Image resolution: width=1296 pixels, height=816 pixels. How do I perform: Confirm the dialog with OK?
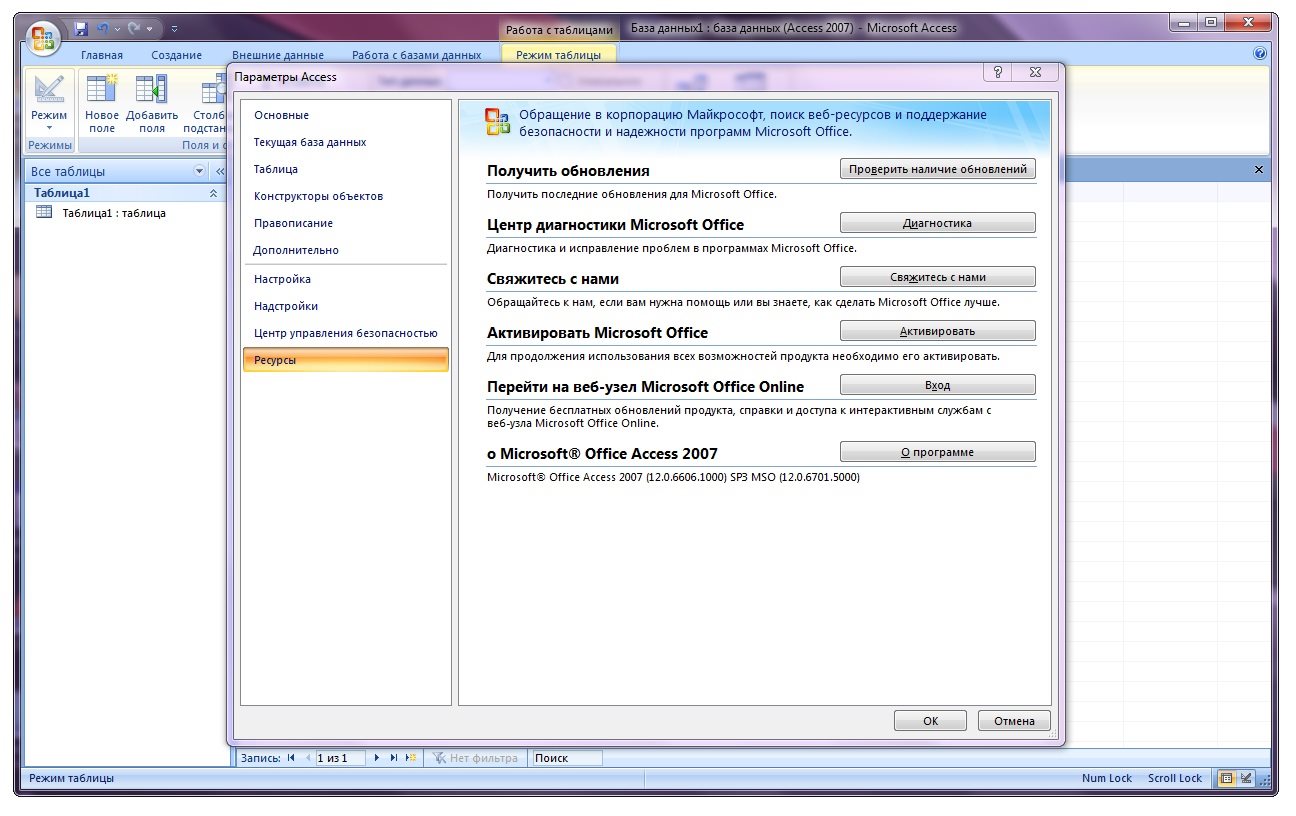point(930,720)
